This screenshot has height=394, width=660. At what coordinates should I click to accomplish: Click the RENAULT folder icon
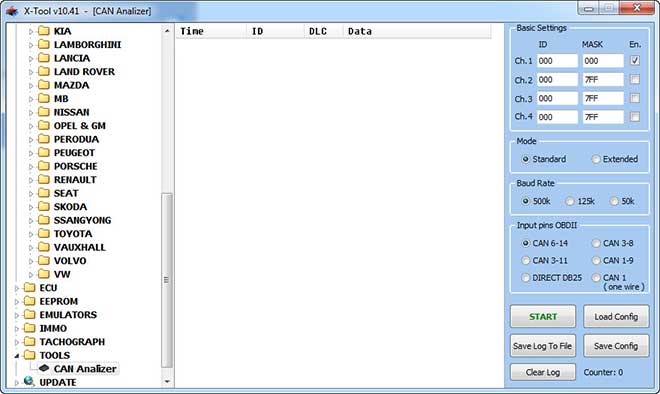pos(44,179)
